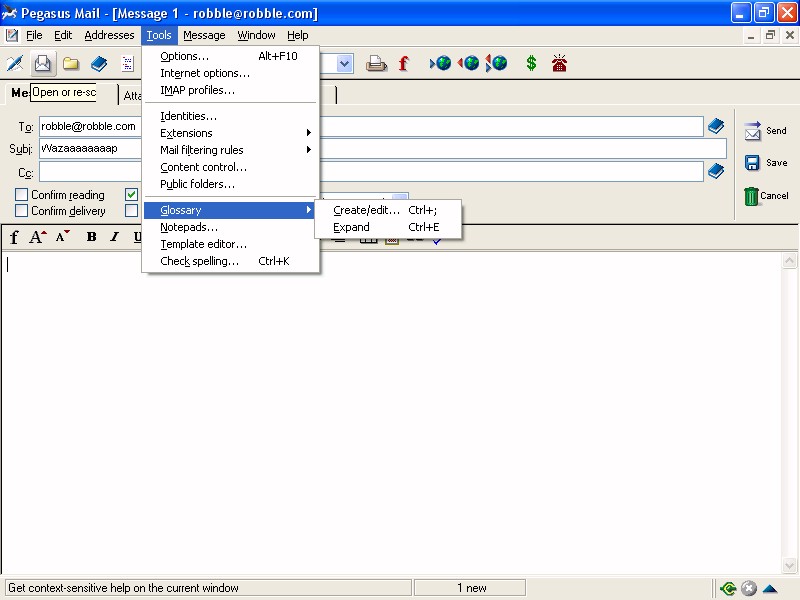Click the f font icon in editor toolbar
This screenshot has height=600, width=800.
(x=14, y=237)
